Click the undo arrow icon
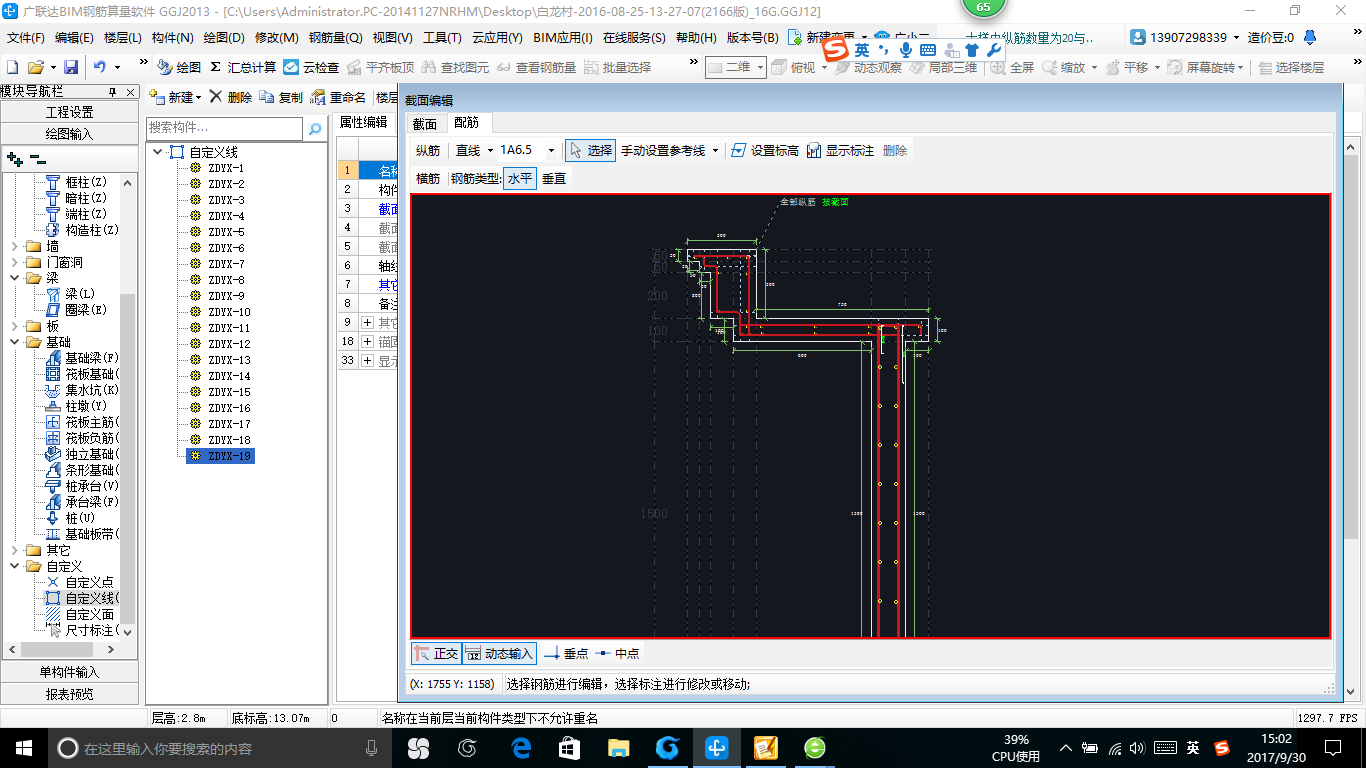The image size is (1366, 768). pyautogui.click(x=100, y=67)
